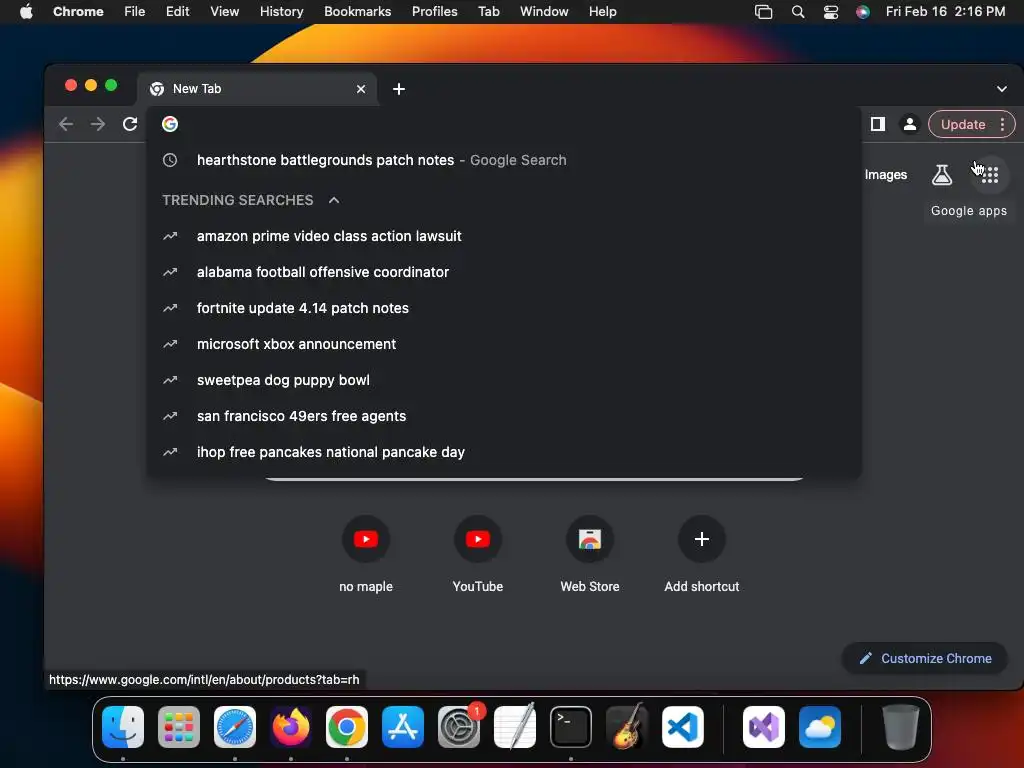The image size is (1024, 768).
Task: Open the profile avatar icon
Action: point(909,124)
